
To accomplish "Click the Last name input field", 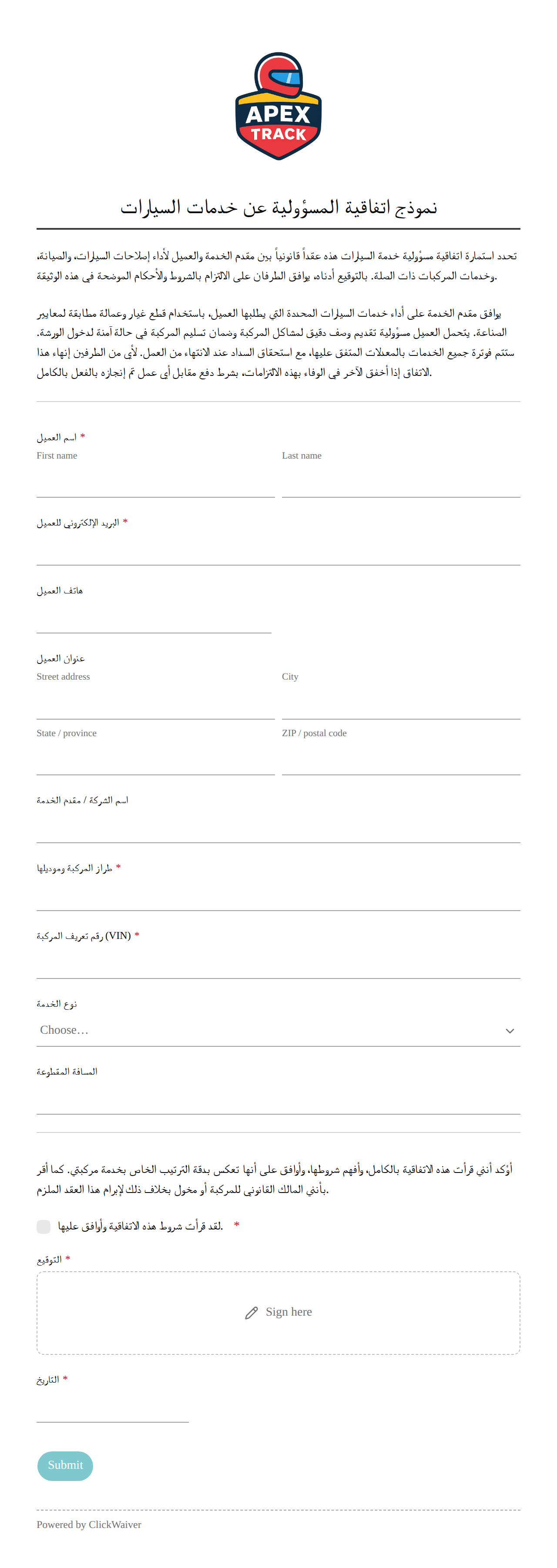I will 401,482.
